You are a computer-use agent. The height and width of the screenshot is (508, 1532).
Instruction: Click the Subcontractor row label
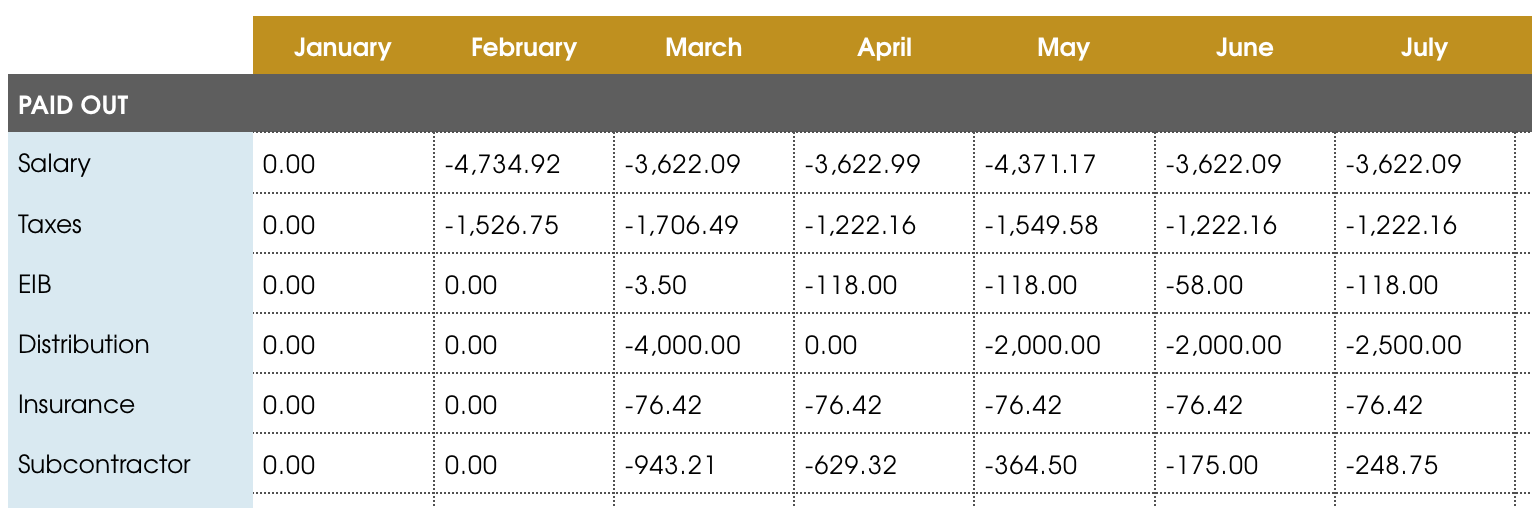[104, 464]
